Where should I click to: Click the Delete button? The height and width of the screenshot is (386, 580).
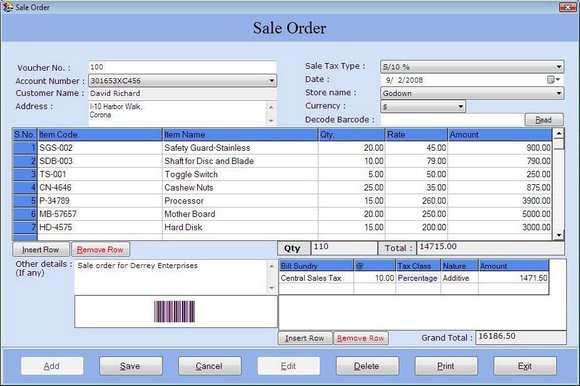click(x=367, y=366)
